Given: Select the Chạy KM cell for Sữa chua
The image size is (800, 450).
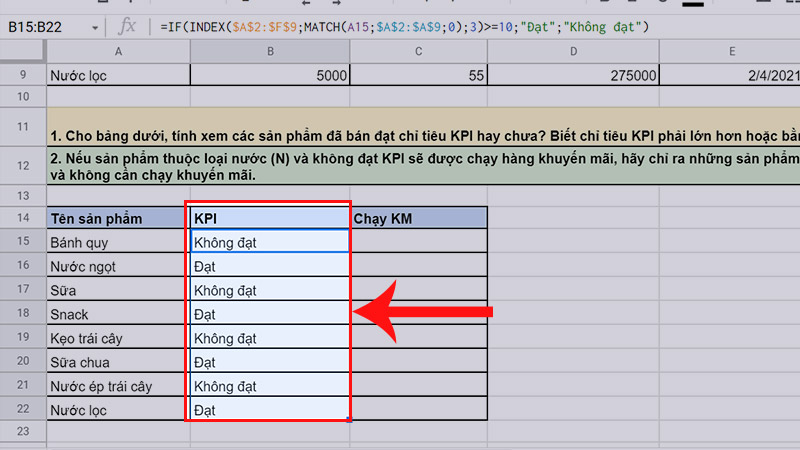Looking at the screenshot, I should [418, 362].
